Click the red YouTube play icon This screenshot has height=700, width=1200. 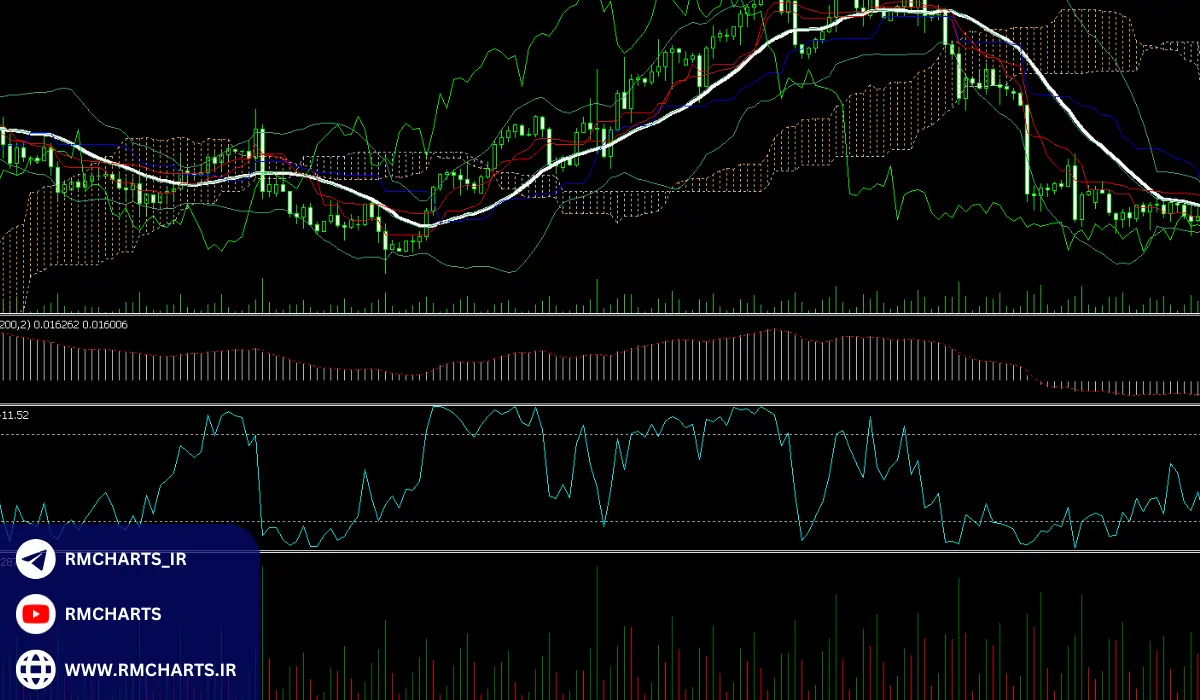point(36,614)
